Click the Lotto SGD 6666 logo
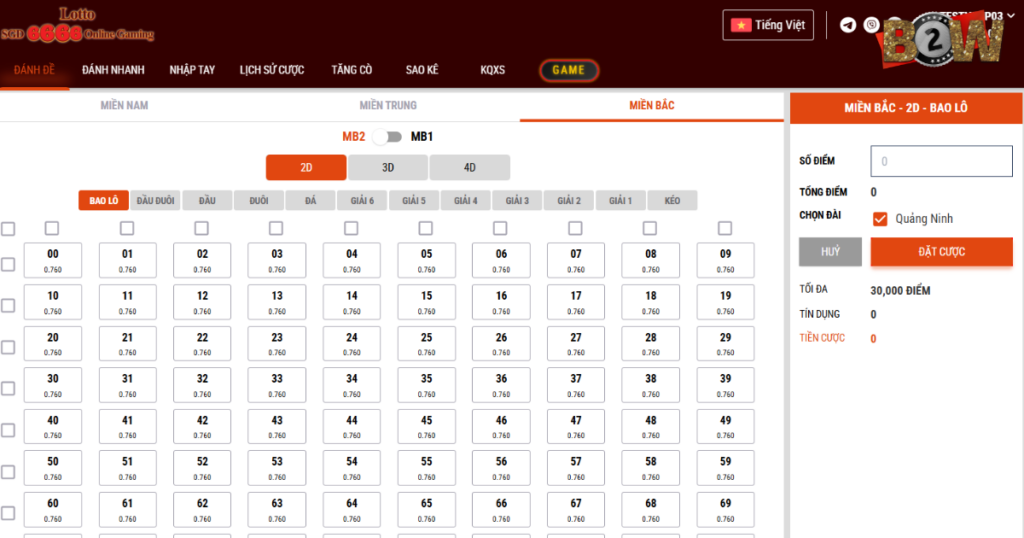The height and width of the screenshot is (538, 1024). pyautogui.click(x=77, y=25)
